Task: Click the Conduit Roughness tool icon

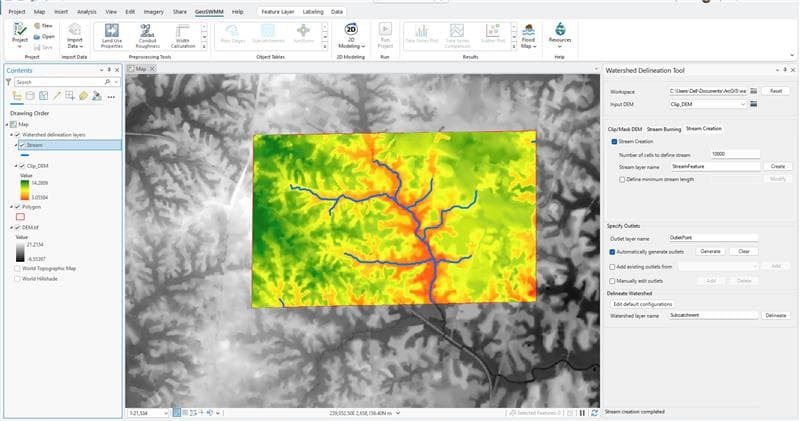Action: click(147, 36)
